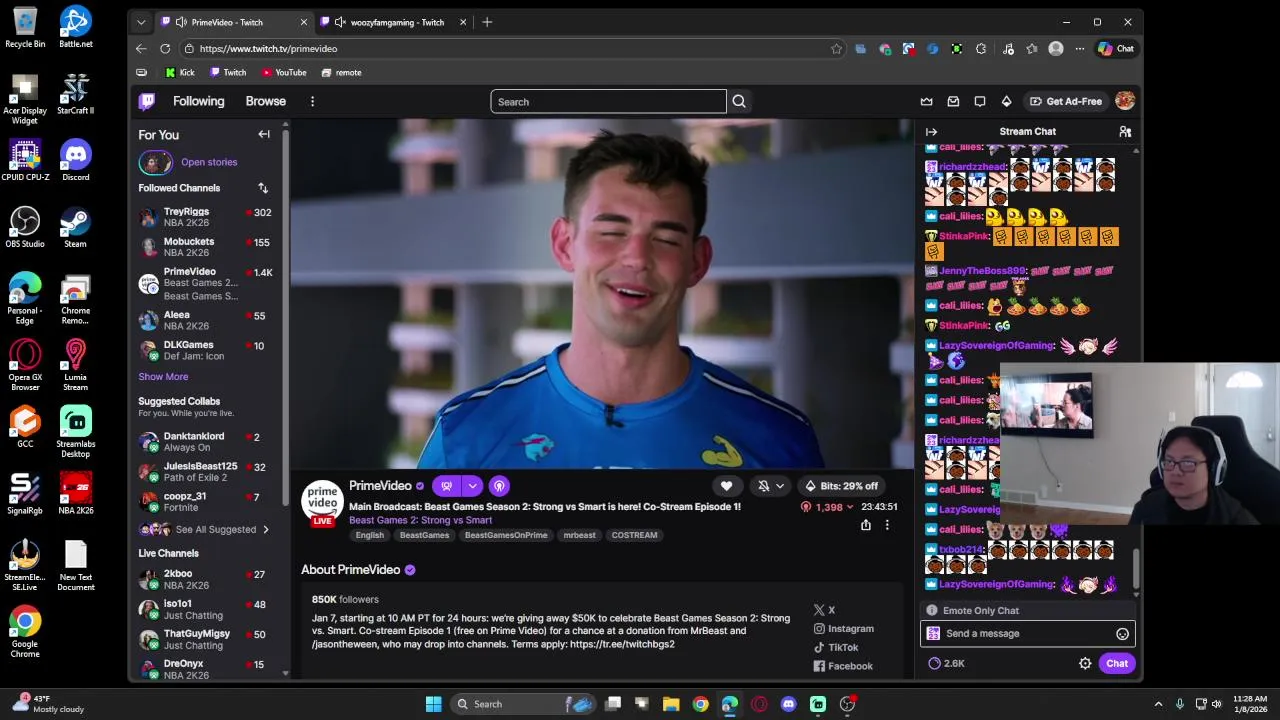Expand the 1,398 viewer count dropdown
This screenshot has width=1280, height=720.
pos(850,507)
